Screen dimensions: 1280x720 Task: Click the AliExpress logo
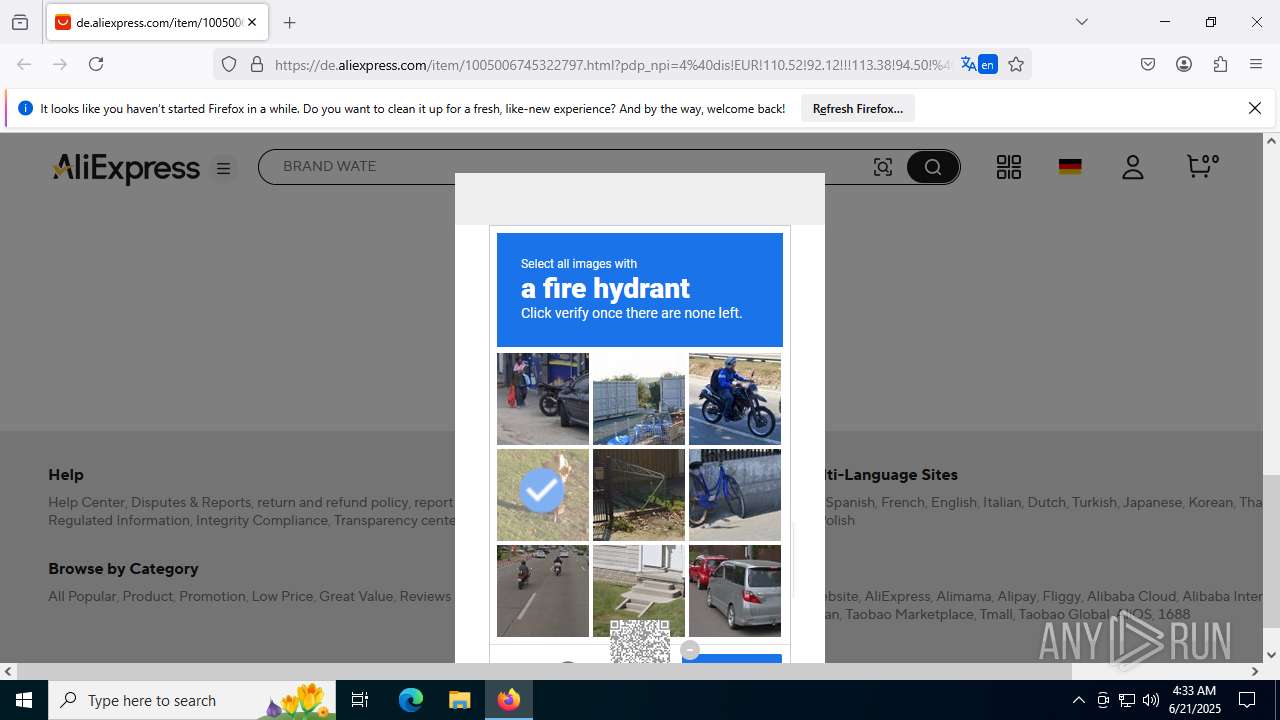[126, 168]
